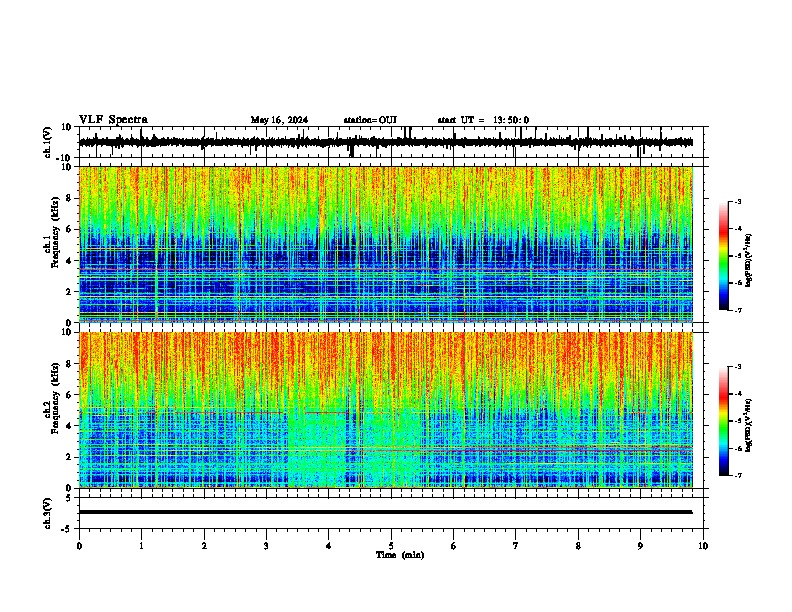
Task: Click the ch.1 "Frequency (kHz)" axis label
Action: pyautogui.click(x=55, y=232)
